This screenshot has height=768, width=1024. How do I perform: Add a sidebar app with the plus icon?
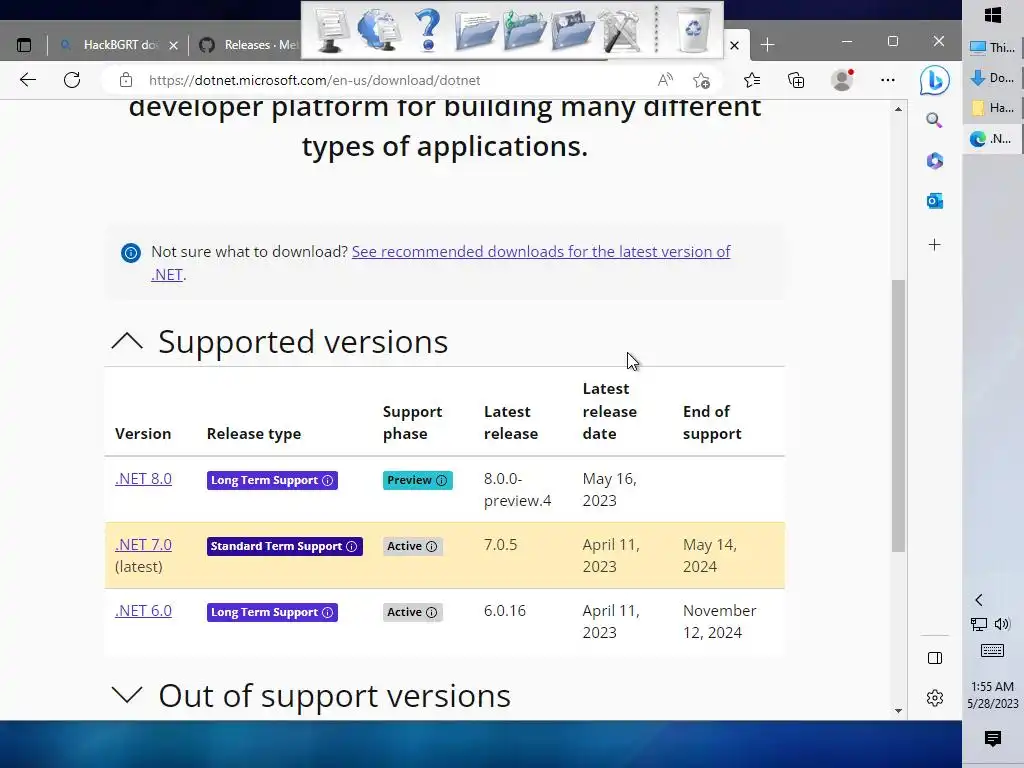tap(935, 245)
